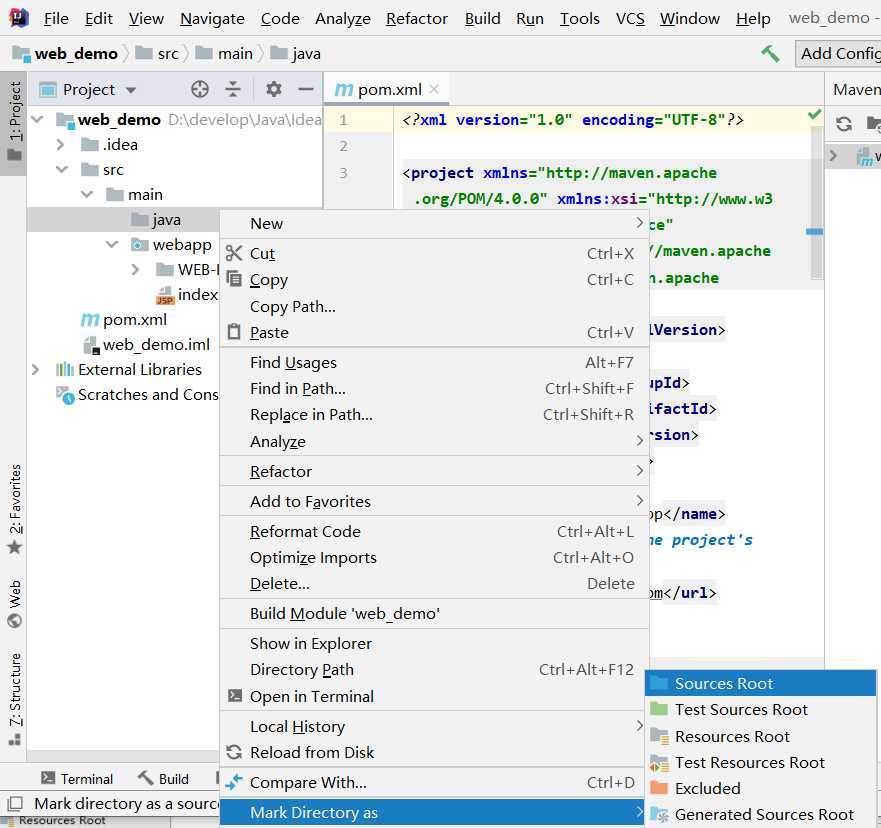Select Local History submenu
Image resolution: width=881 pixels, height=828 pixels.
pos(434,726)
